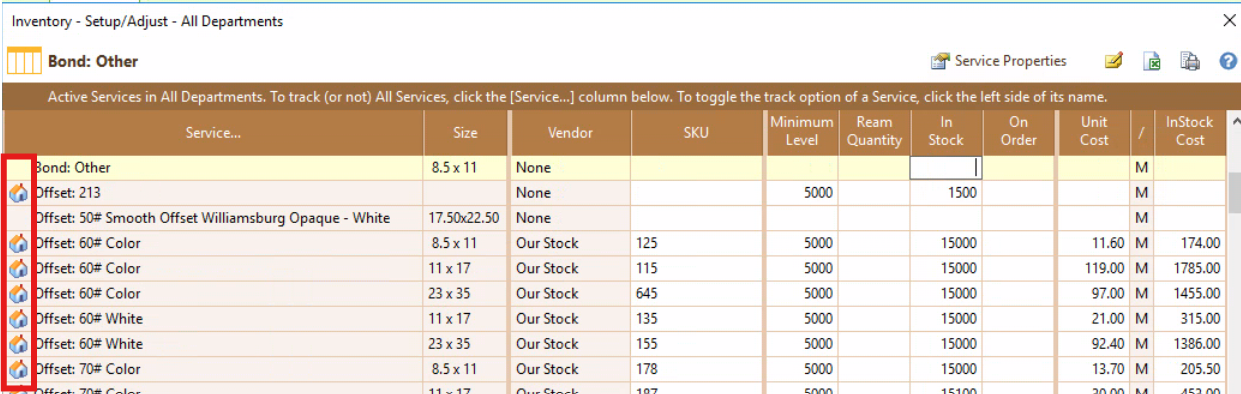Click the M unit cell for Bond: Other
1241x394 pixels.
click(1142, 168)
